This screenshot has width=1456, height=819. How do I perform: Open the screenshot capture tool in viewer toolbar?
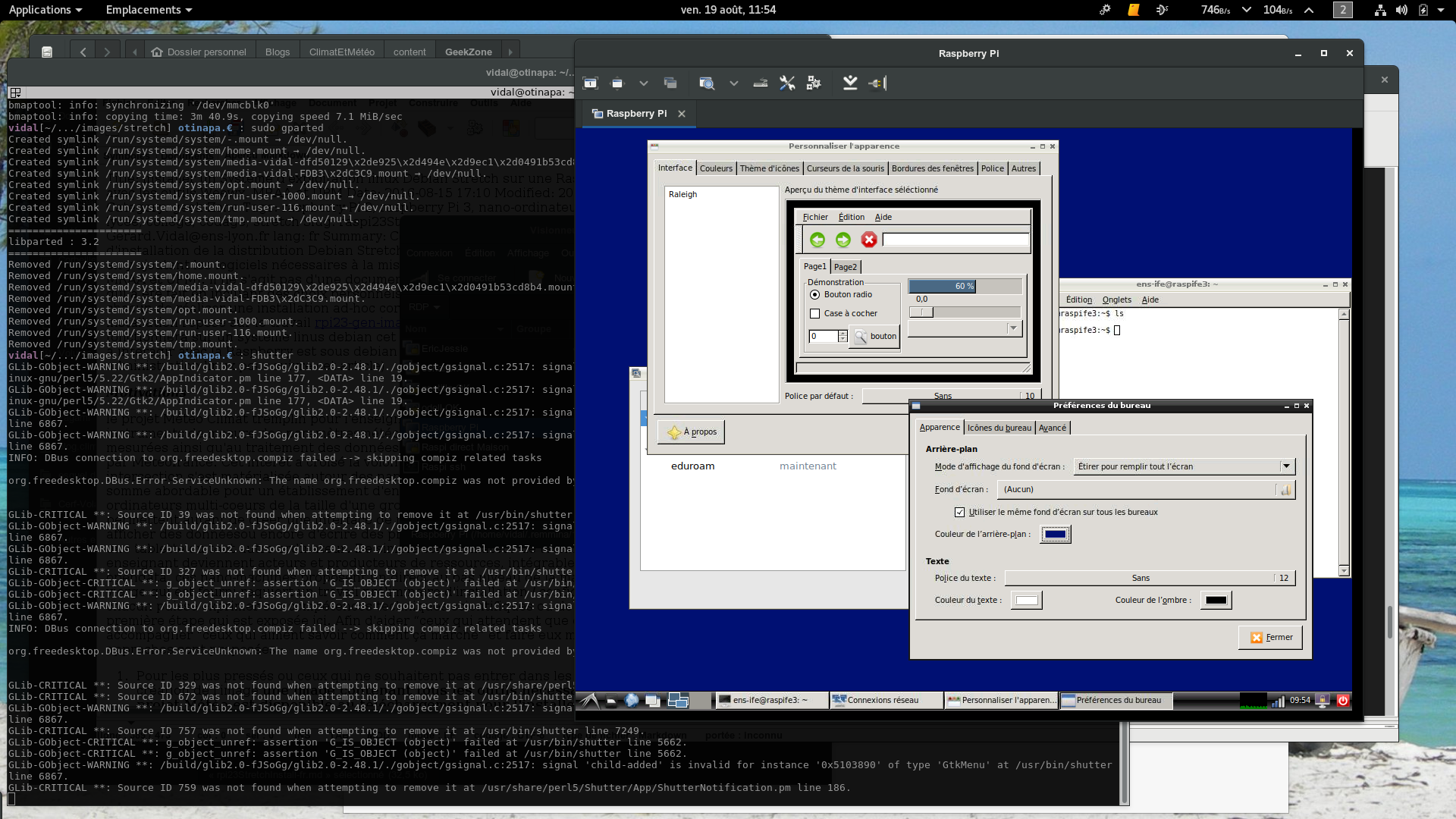tap(707, 83)
